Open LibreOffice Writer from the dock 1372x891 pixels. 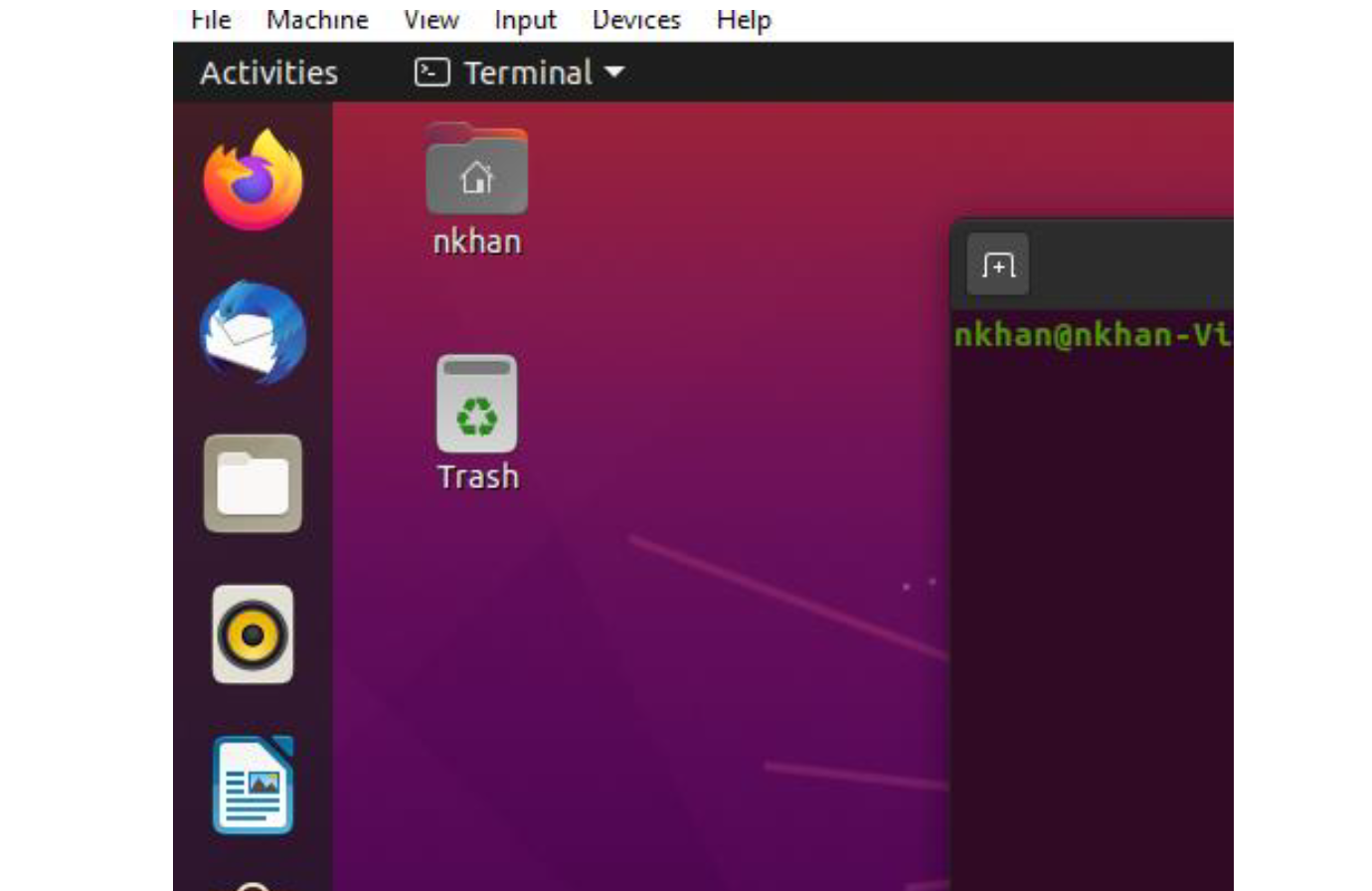253,786
